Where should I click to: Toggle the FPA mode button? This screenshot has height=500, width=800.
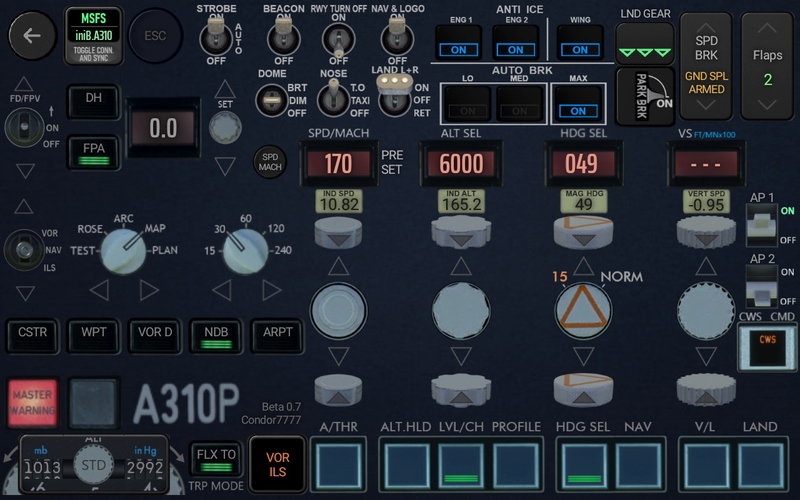coord(94,153)
